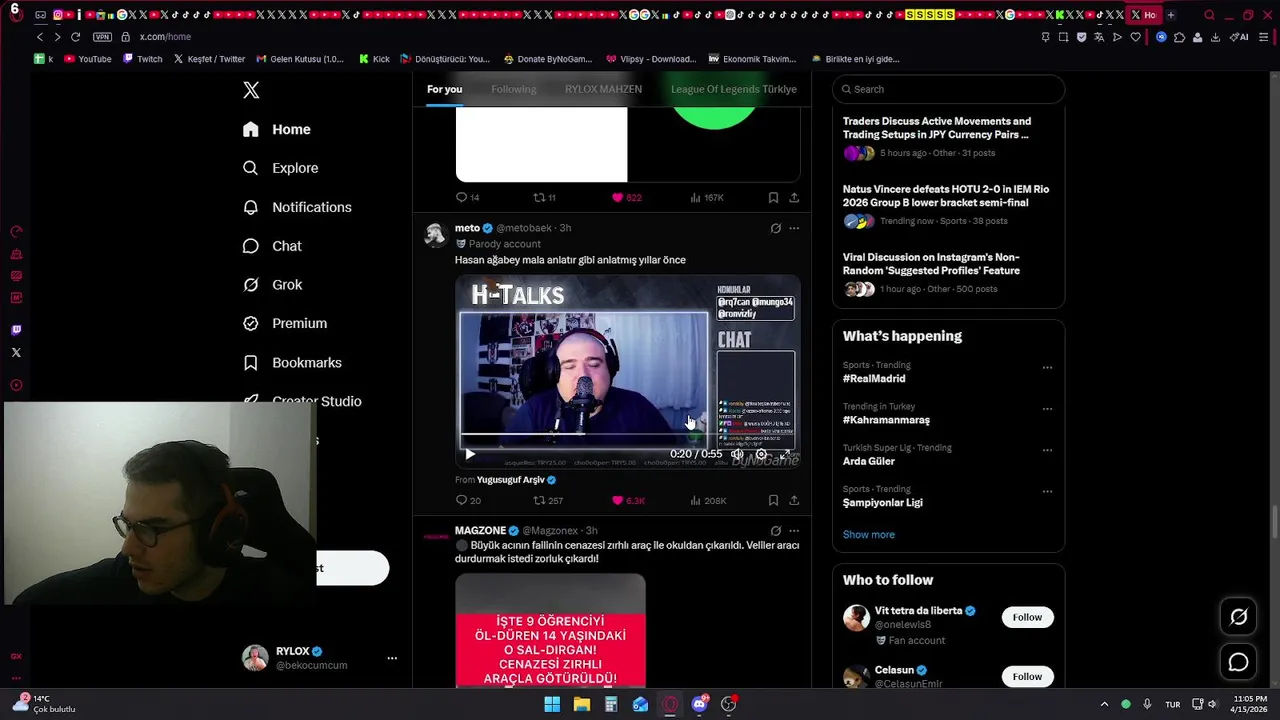This screenshot has width=1280, height=720.
Task: View analytics for meto post 208K views
Action: (x=708, y=500)
